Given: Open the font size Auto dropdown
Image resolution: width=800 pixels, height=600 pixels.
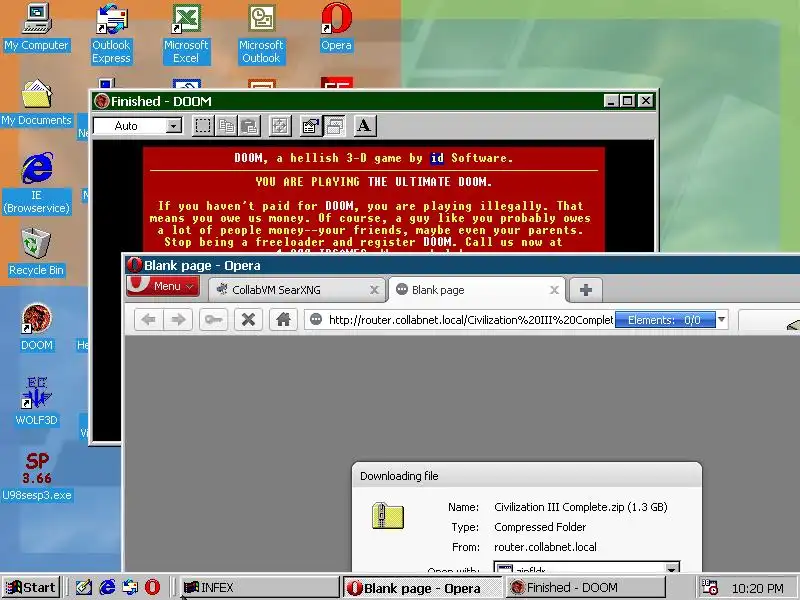Looking at the screenshot, I should 173,126.
